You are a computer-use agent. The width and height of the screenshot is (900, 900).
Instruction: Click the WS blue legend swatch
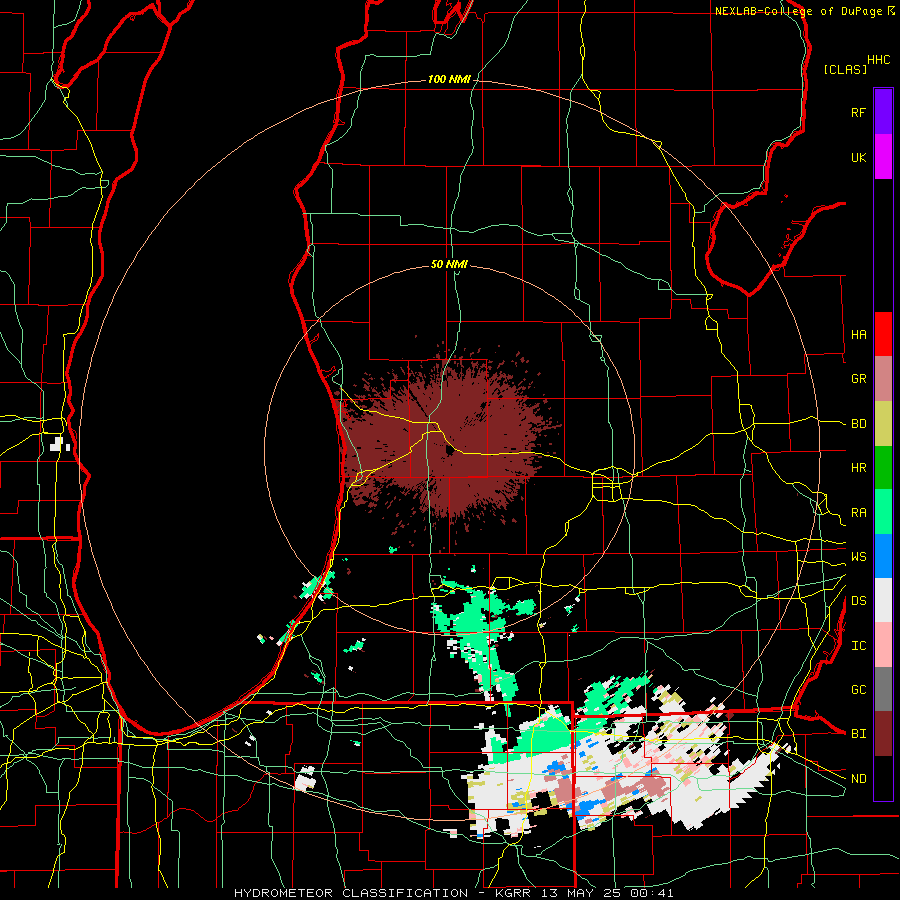click(x=883, y=556)
